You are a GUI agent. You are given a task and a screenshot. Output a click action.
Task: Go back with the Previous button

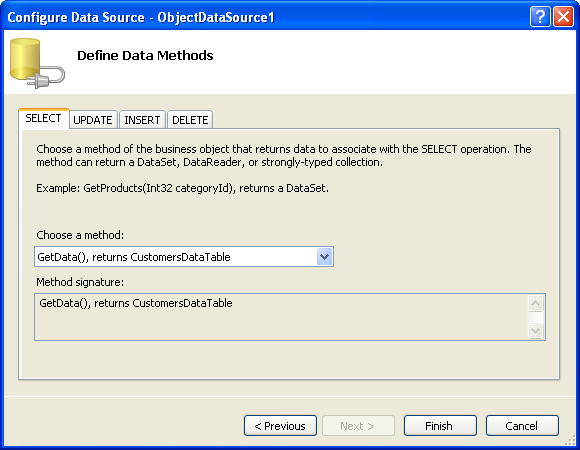280,426
